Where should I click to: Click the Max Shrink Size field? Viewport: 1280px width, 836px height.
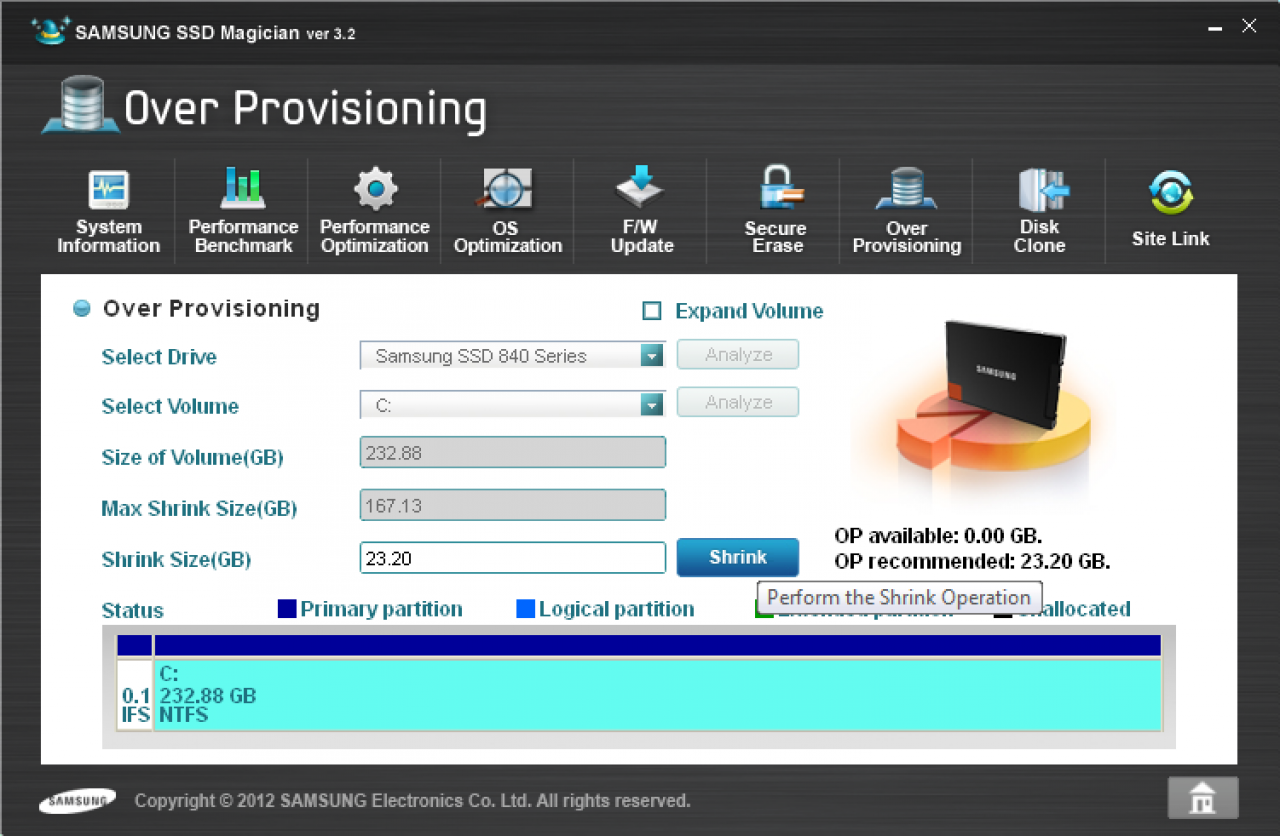[513, 505]
